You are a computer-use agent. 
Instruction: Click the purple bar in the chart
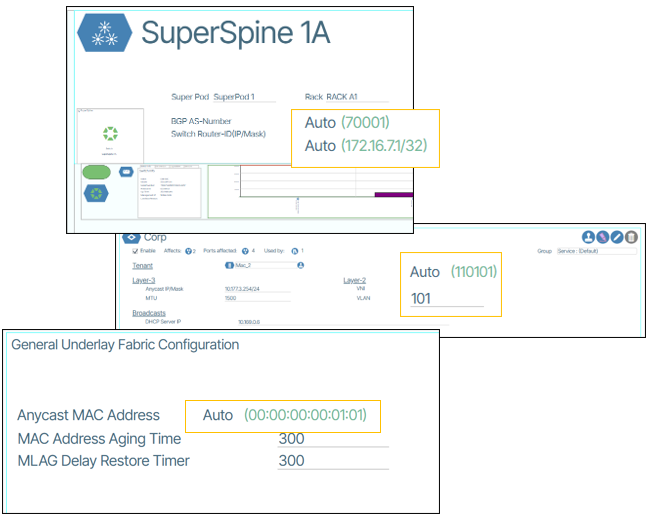pyautogui.click(x=391, y=195)
